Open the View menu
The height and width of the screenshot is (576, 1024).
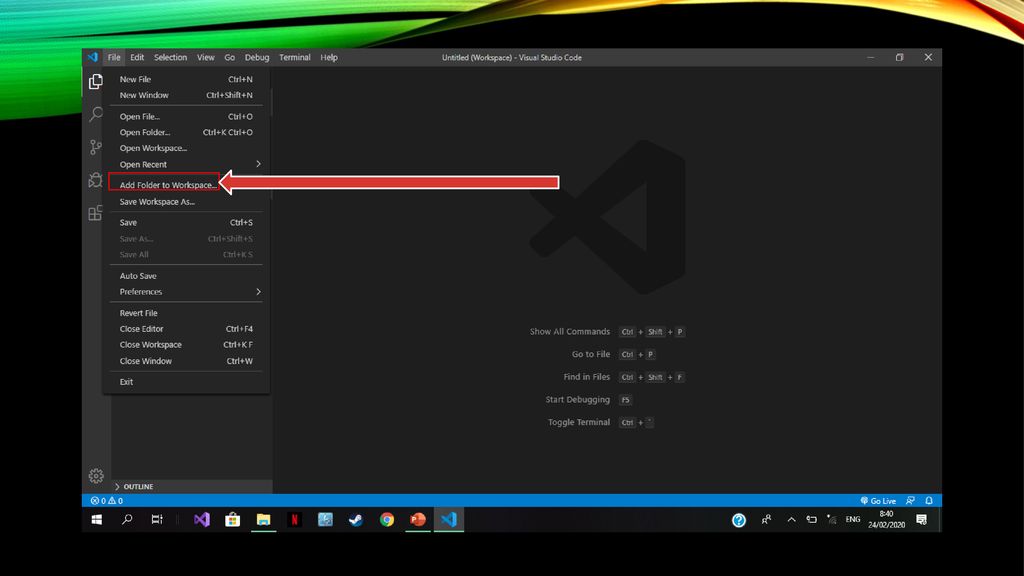point(206,57)
